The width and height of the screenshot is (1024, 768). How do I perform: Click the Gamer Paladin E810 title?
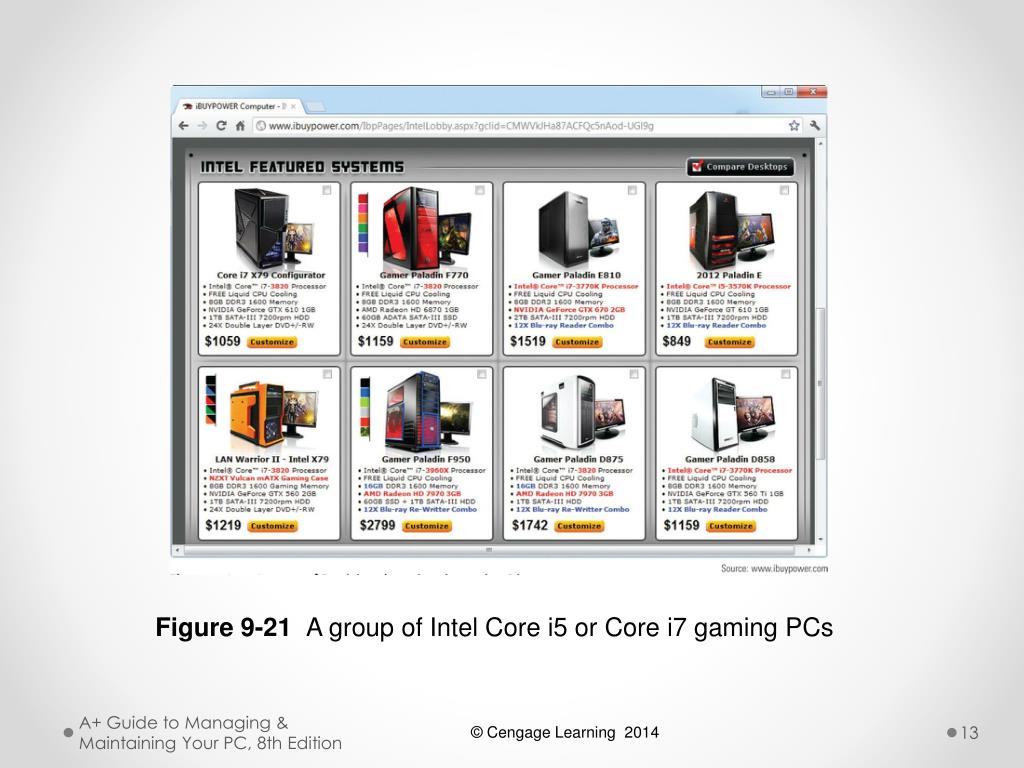pyautogui.click(x=576, y=275)
